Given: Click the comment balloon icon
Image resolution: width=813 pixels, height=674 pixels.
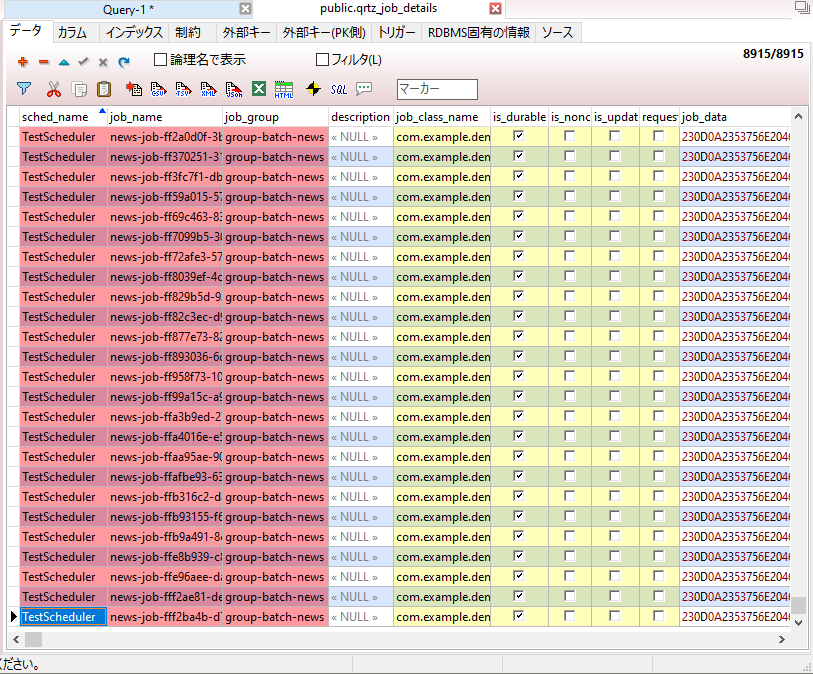Looking at the screenshot, I should [365, 90].
